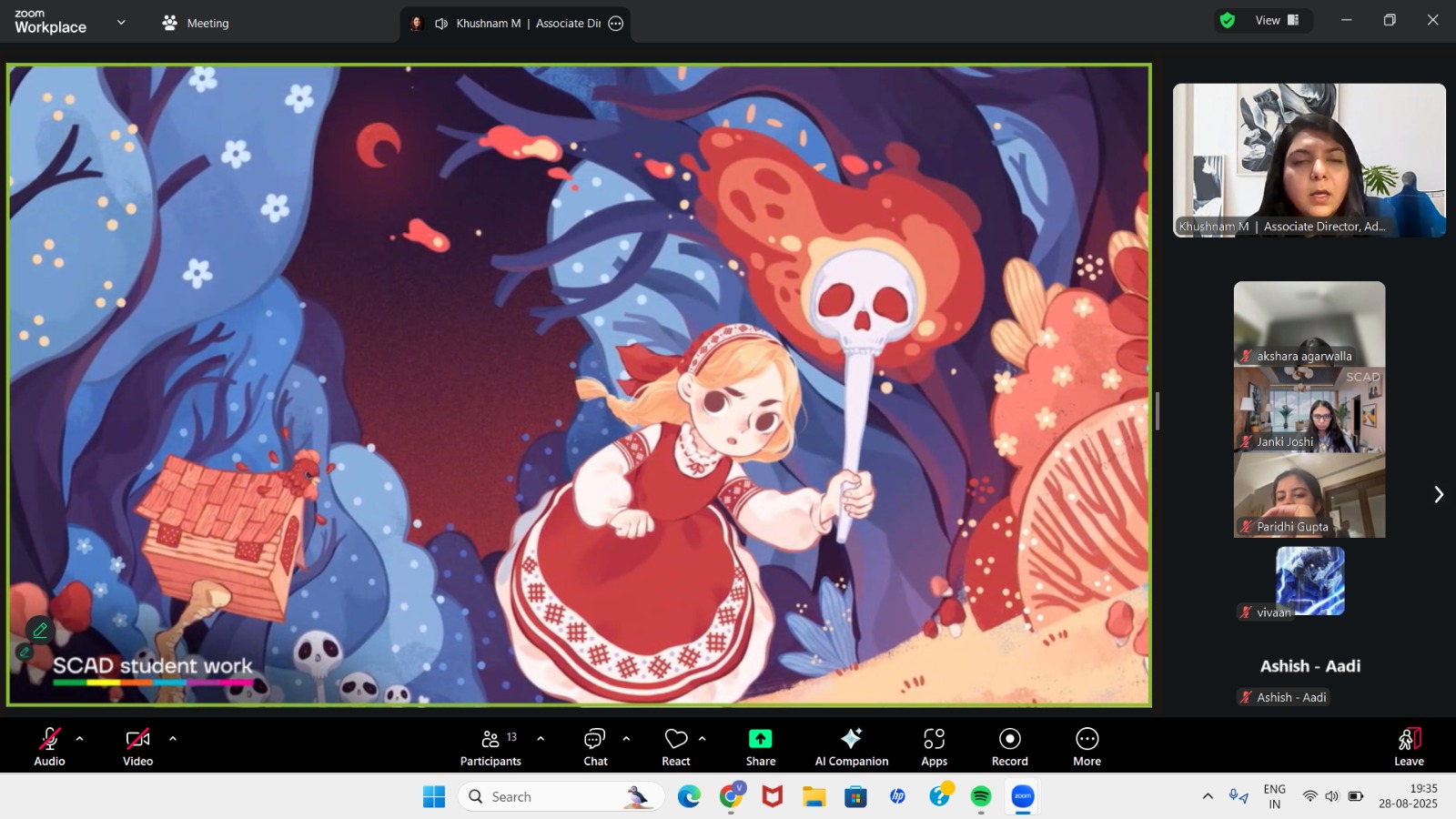Image resolution: width=1456 pixels, height=819 pixels.
Task: Select Khushnam M's video thumbnail
Action: pos(1309,159)
